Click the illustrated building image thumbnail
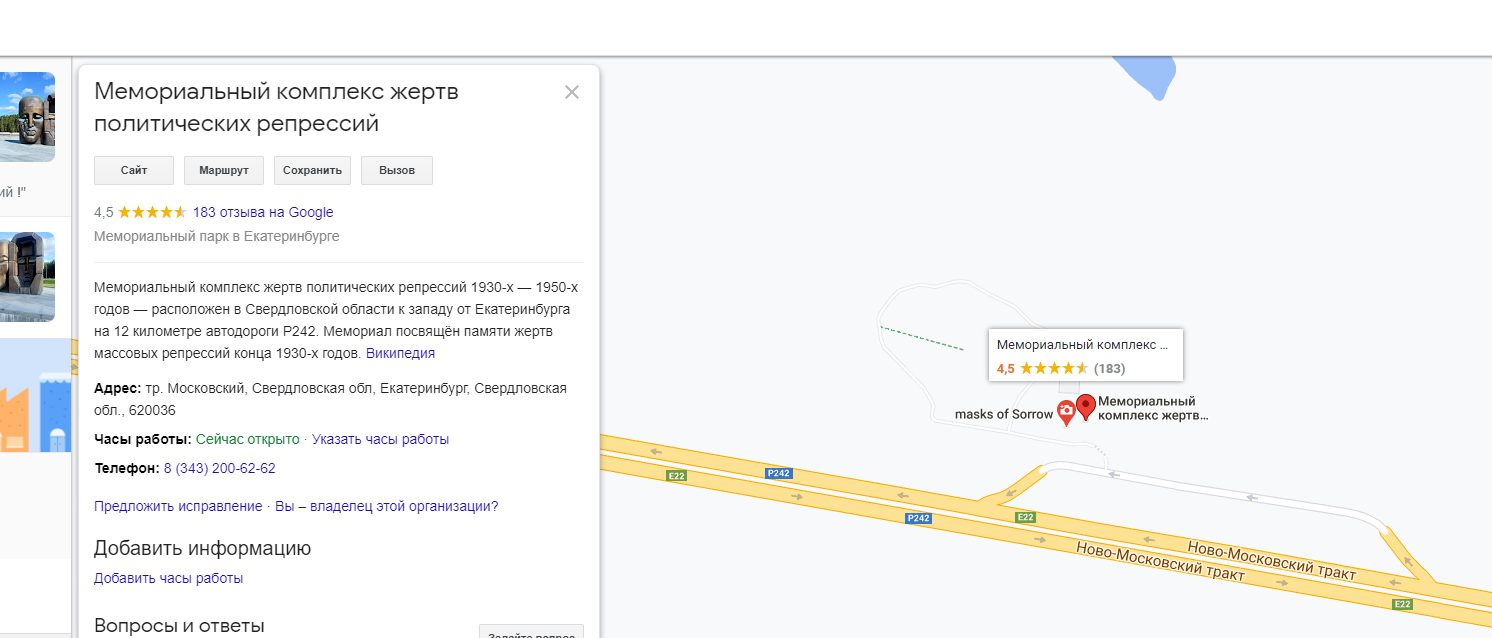This screenshot has height=638, width=1492. pyautogui.click(x=36, y=395)
